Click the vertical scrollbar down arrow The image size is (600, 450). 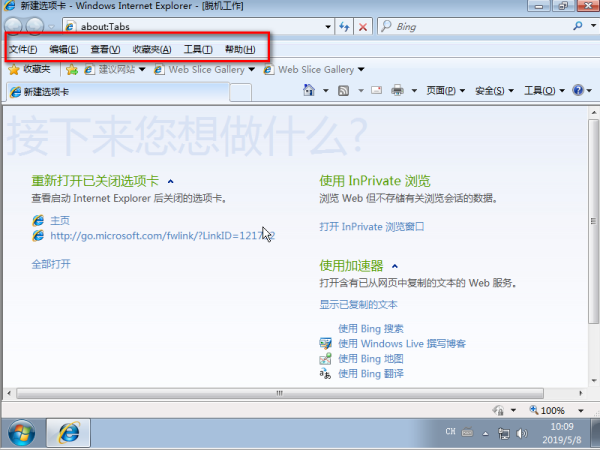click(594, 381)
